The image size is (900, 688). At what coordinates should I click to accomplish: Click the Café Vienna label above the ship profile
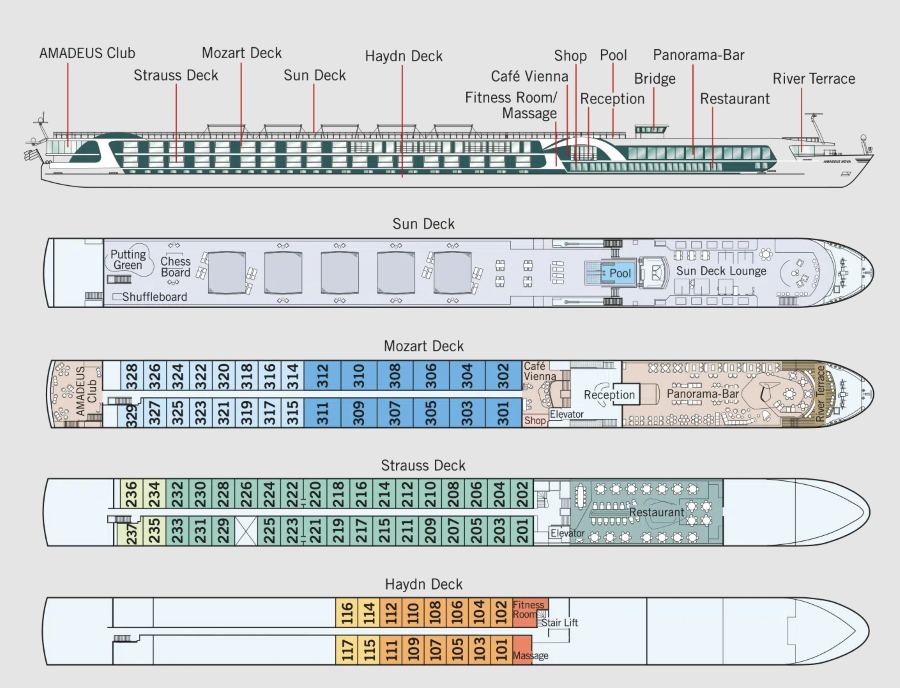pos(529,76)
